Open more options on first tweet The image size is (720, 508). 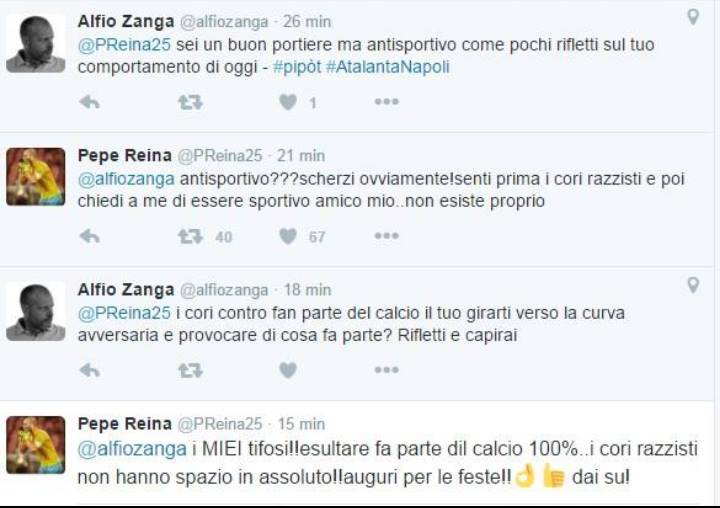point(386,102)
